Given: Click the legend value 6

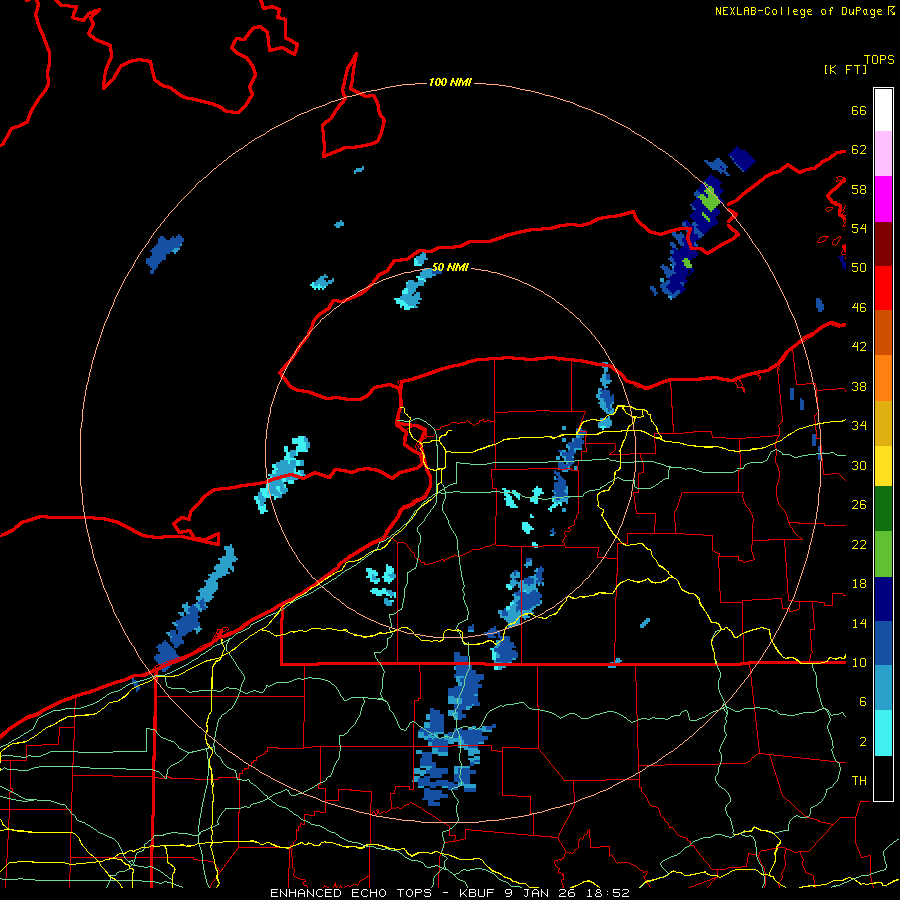Looking at the screenshot, I should (863, 701).
